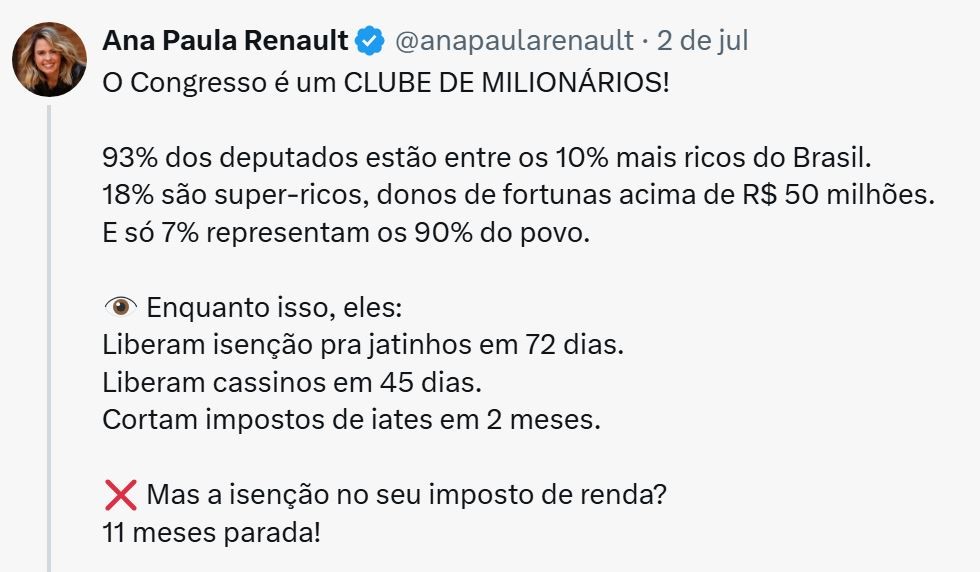Image resolution: width=980 pixels, height=572 pixels.
Task: Click the 'Mas a isenção no seu imposto' text
Action: point(406,494)
